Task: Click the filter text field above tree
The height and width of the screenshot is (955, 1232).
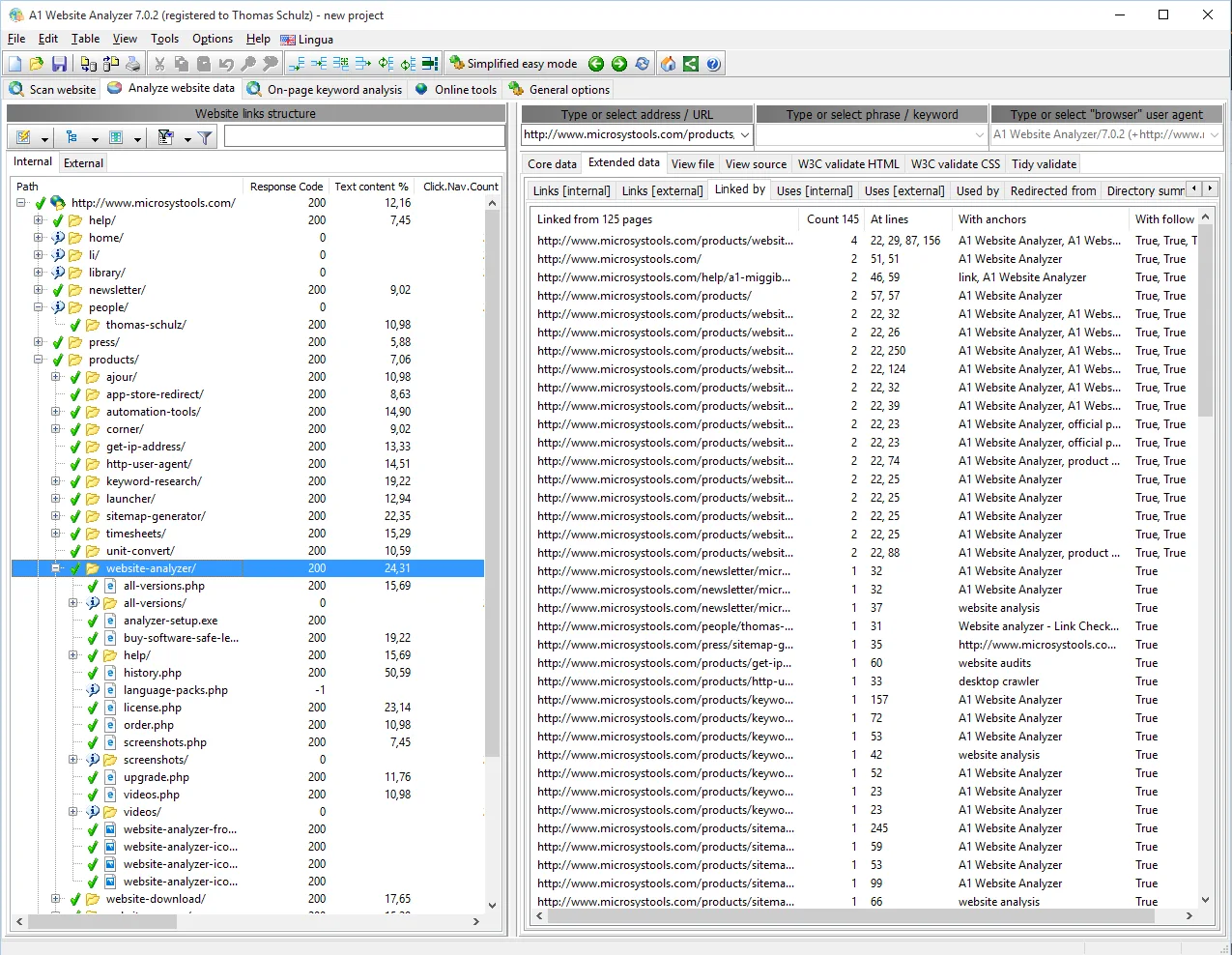Action: click(364, 138)
